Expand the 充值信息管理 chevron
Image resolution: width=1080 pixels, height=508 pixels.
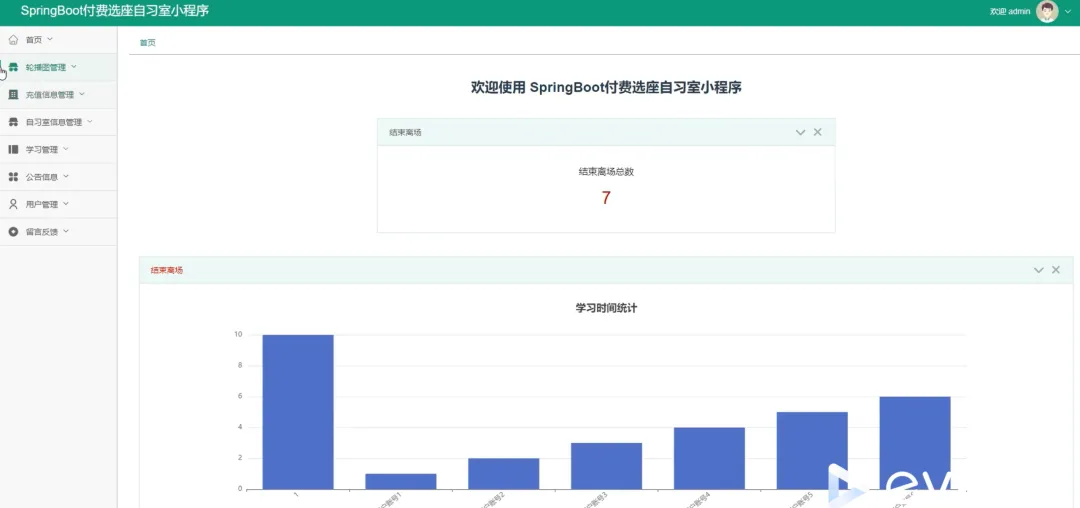pos(82,94)
